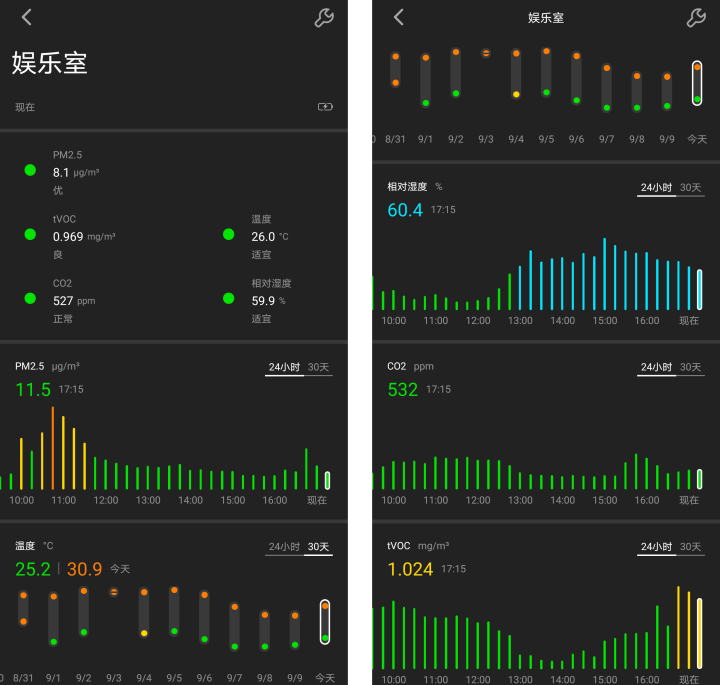Screen dimensions: 720x685
Task: Switch tVOC chart to 30天
Action: tap(690, 547)
